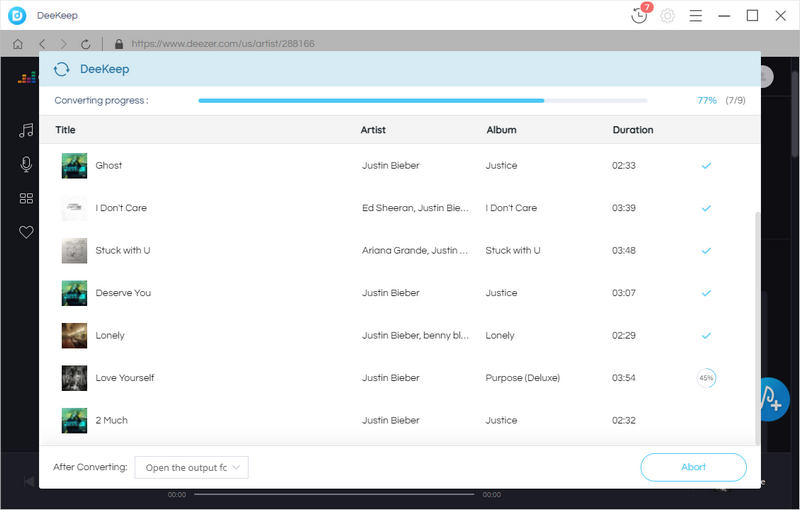Click the 45% progress circle for Love Yourself
The height and width of the screenshot is (510, 800).
[706, 378]
